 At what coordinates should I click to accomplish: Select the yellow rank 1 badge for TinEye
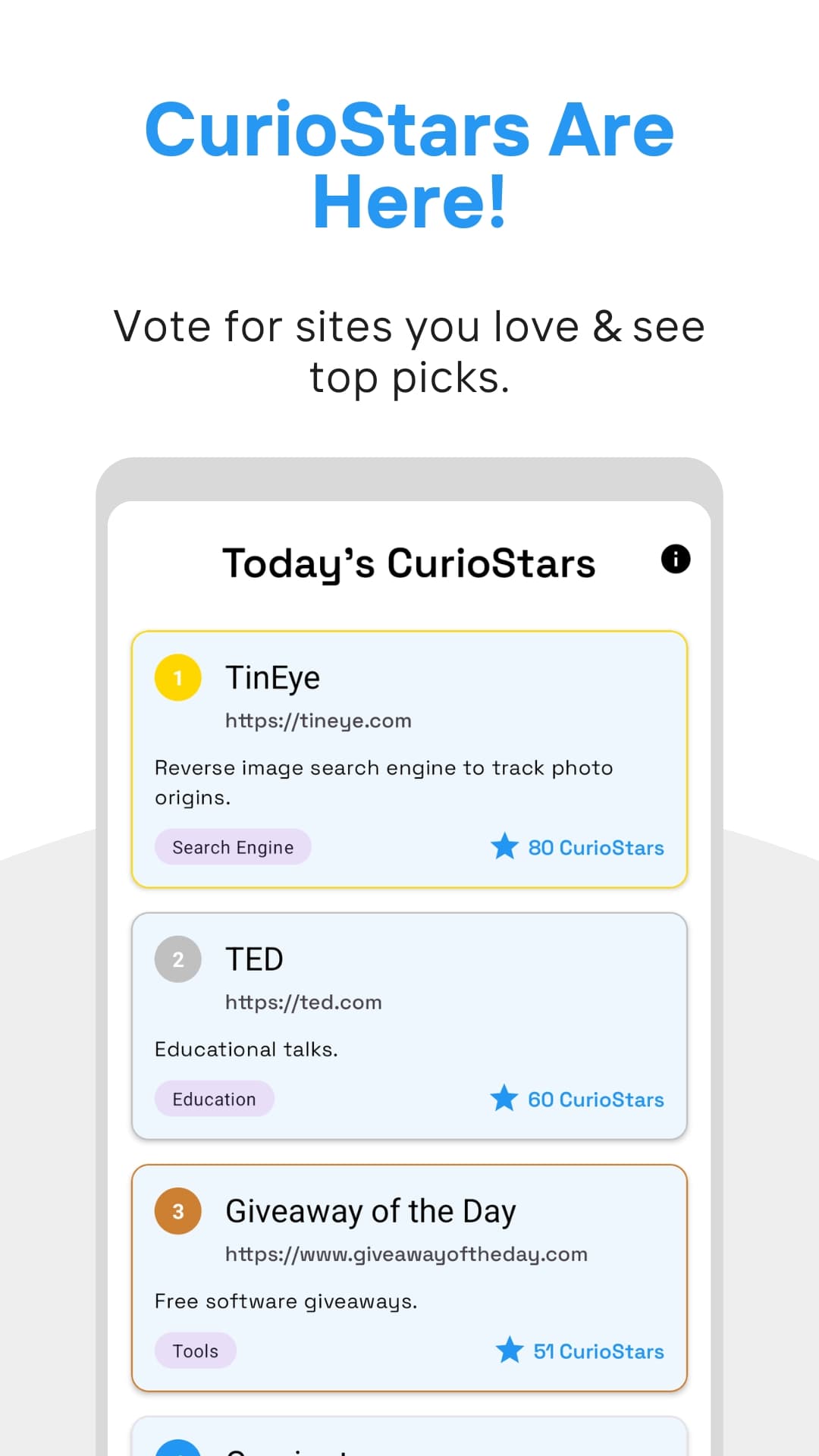pyautogui.click(x=177, y=679)
